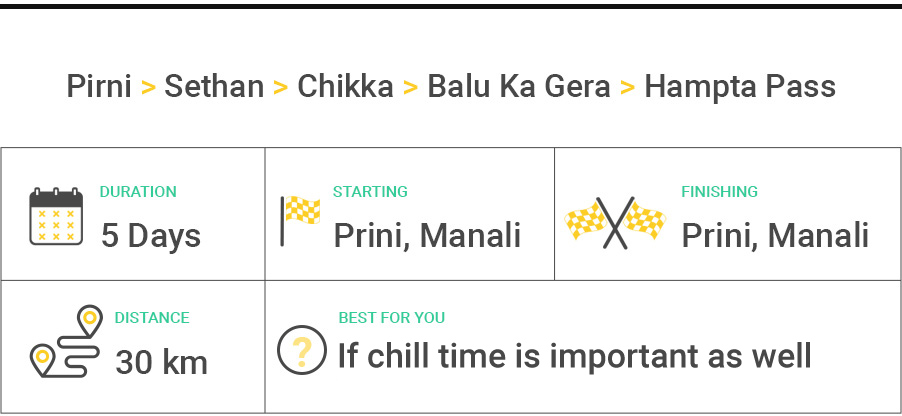The image size is (902, 416).
Task: Click the single checkered starting flag icon
Action: click(x=300, y=219)
